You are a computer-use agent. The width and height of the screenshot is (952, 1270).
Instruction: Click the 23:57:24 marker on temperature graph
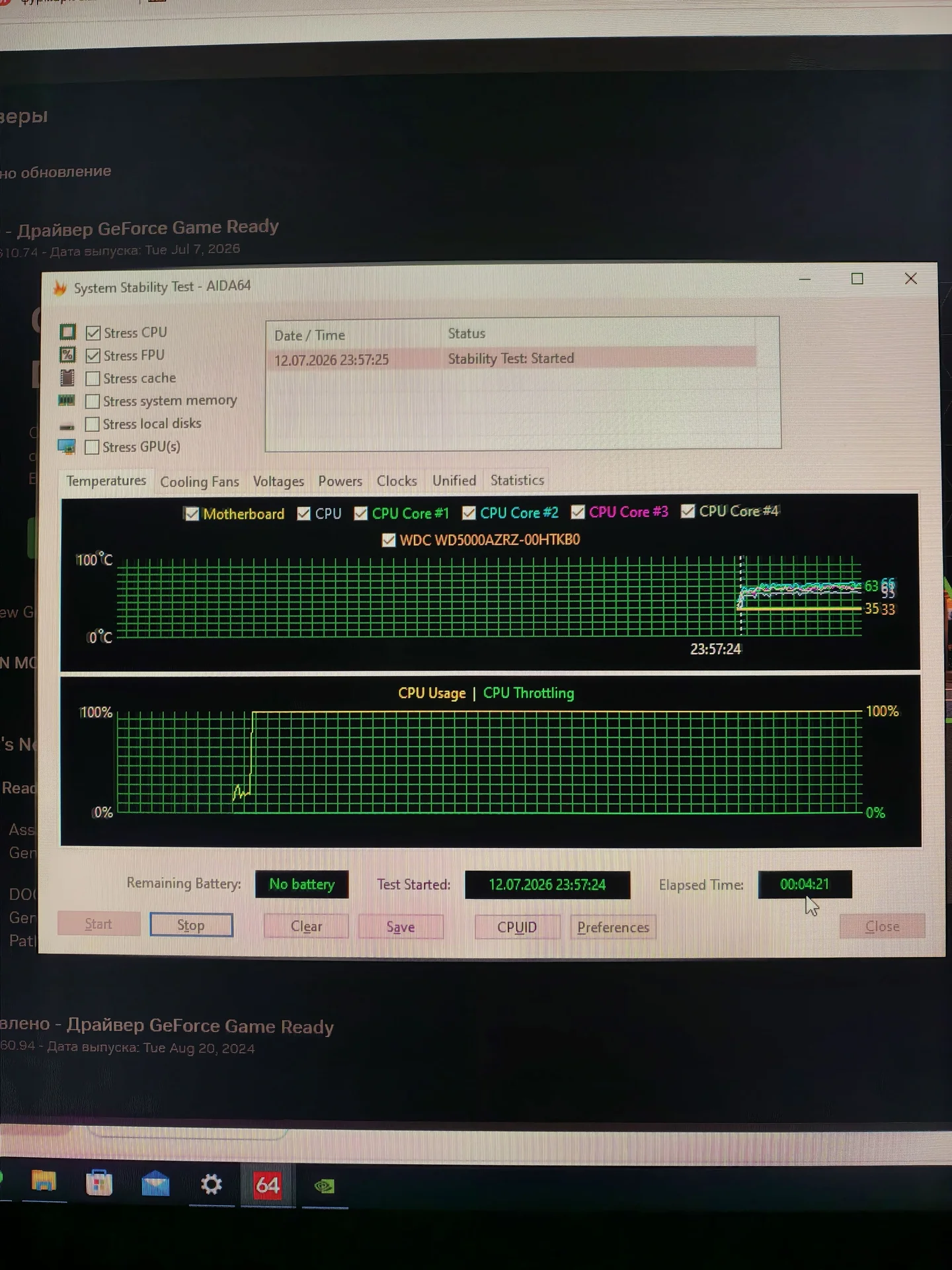pos(715,649)
